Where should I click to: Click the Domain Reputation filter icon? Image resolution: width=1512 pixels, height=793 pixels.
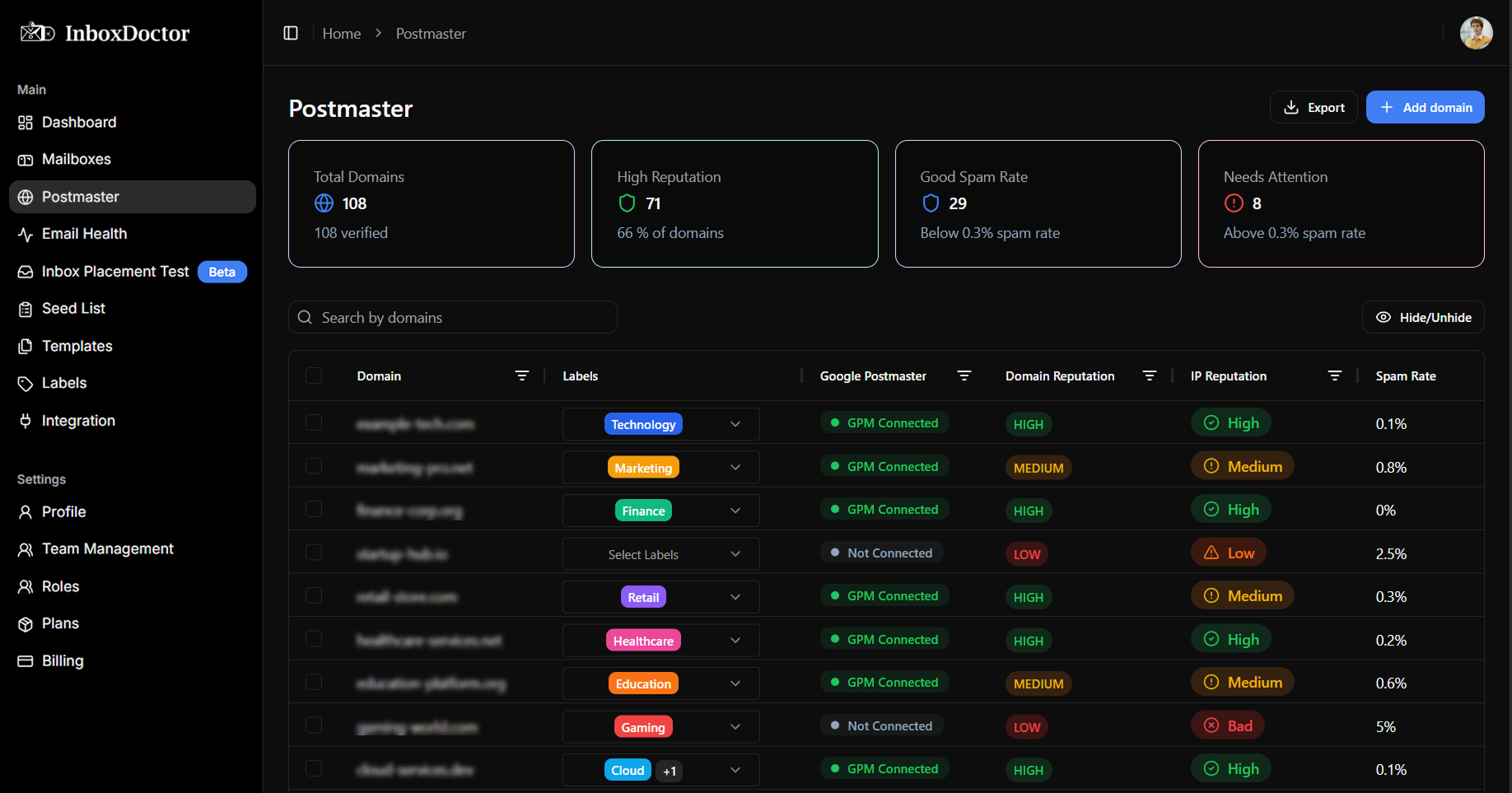1149,376
